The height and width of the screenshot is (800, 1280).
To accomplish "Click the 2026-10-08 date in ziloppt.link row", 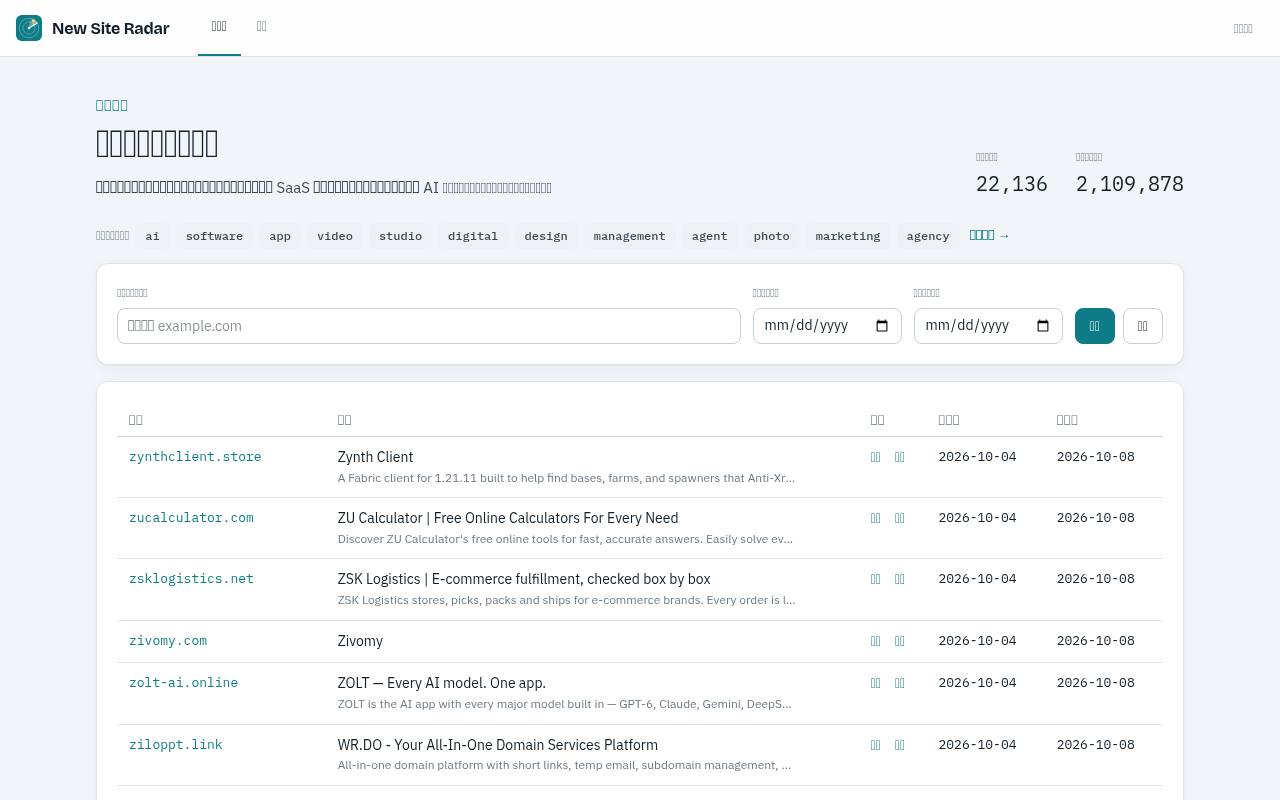I will point(1096,745).
